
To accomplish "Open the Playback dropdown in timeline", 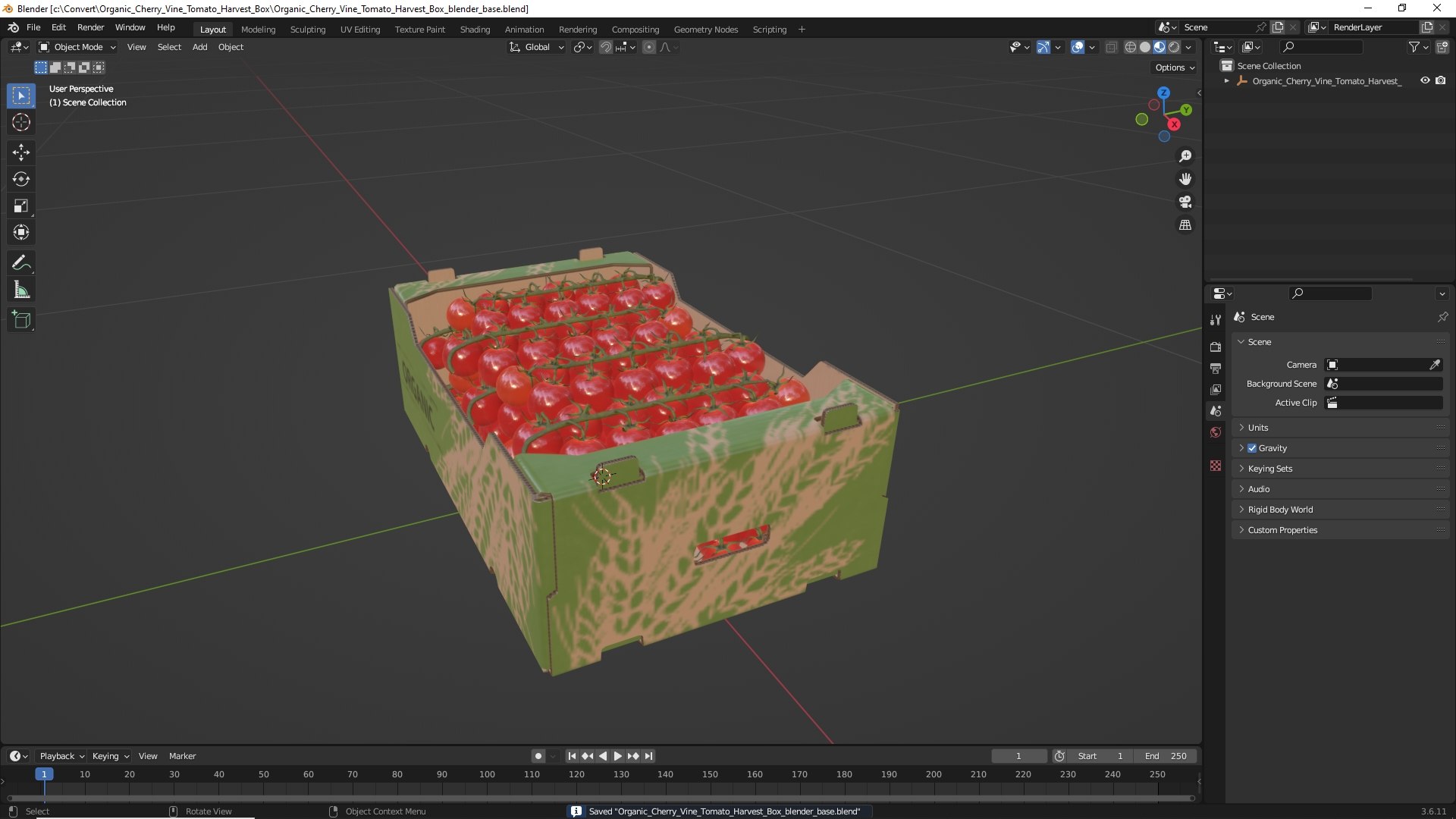I will click(61, 756).
